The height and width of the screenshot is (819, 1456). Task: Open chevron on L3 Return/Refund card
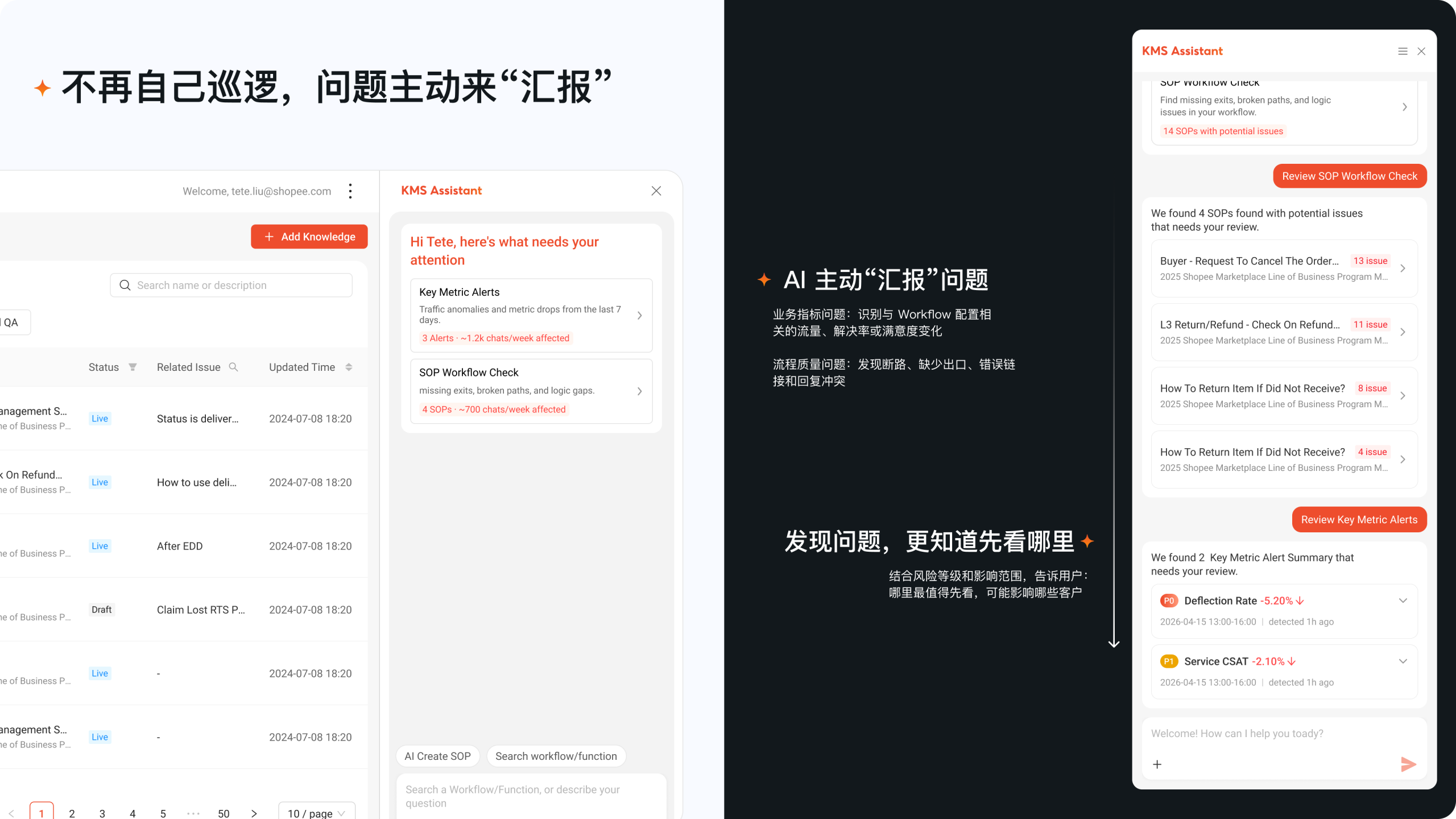click(x=1403, y=332)
